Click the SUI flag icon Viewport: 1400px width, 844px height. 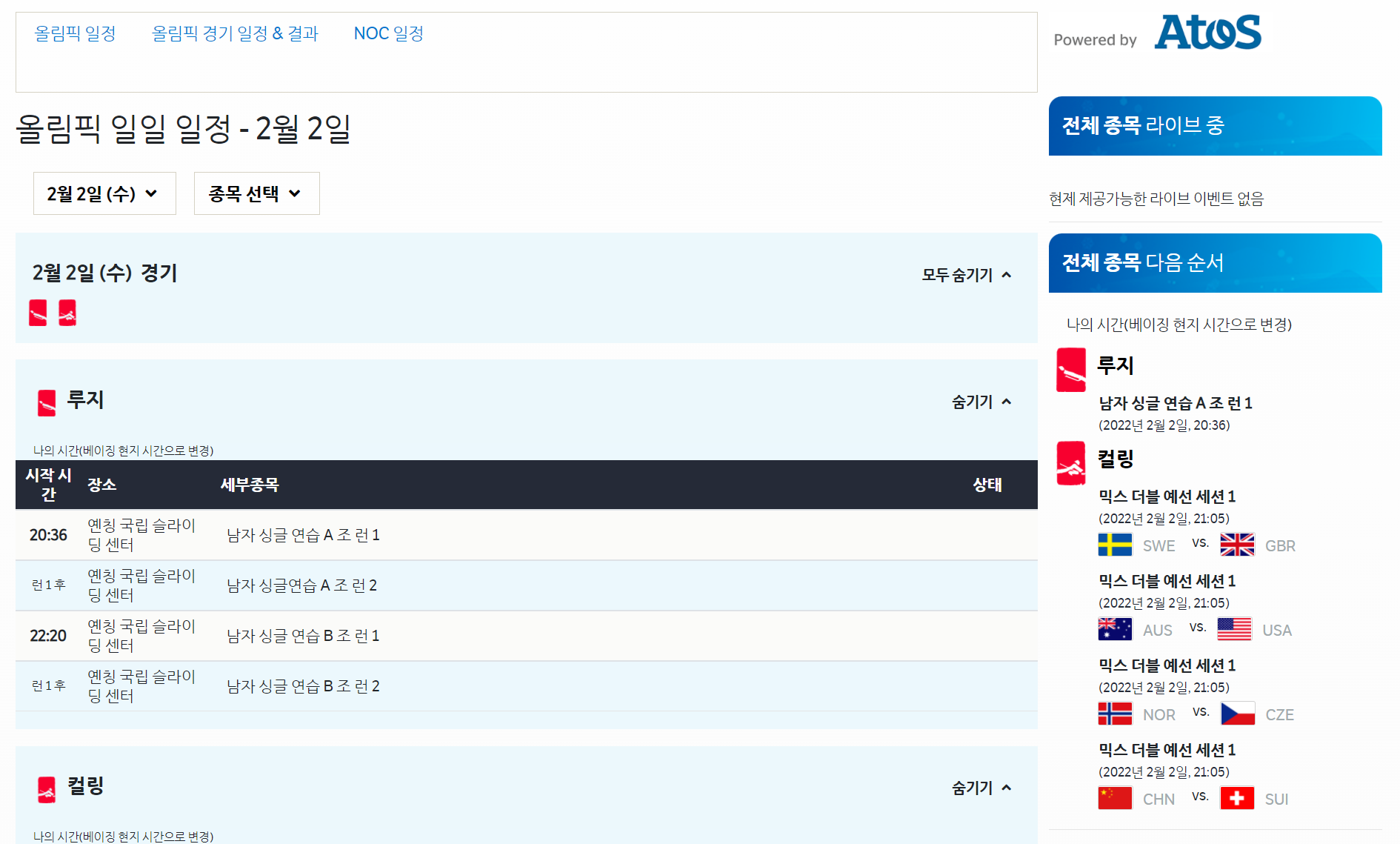pyautogui.click(x=1237, y=798)
